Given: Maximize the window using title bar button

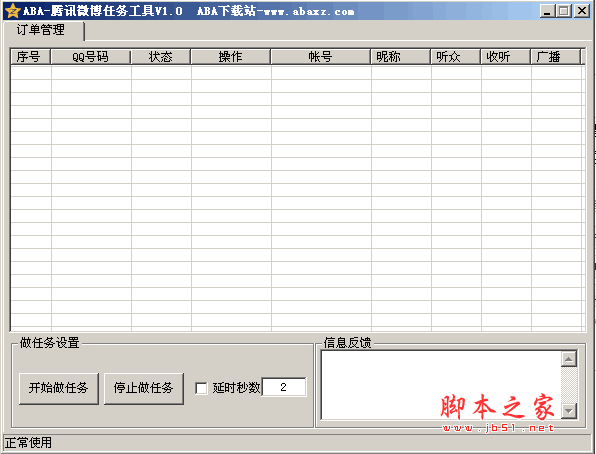Looking at the screenshot, I should click(564, 11).
